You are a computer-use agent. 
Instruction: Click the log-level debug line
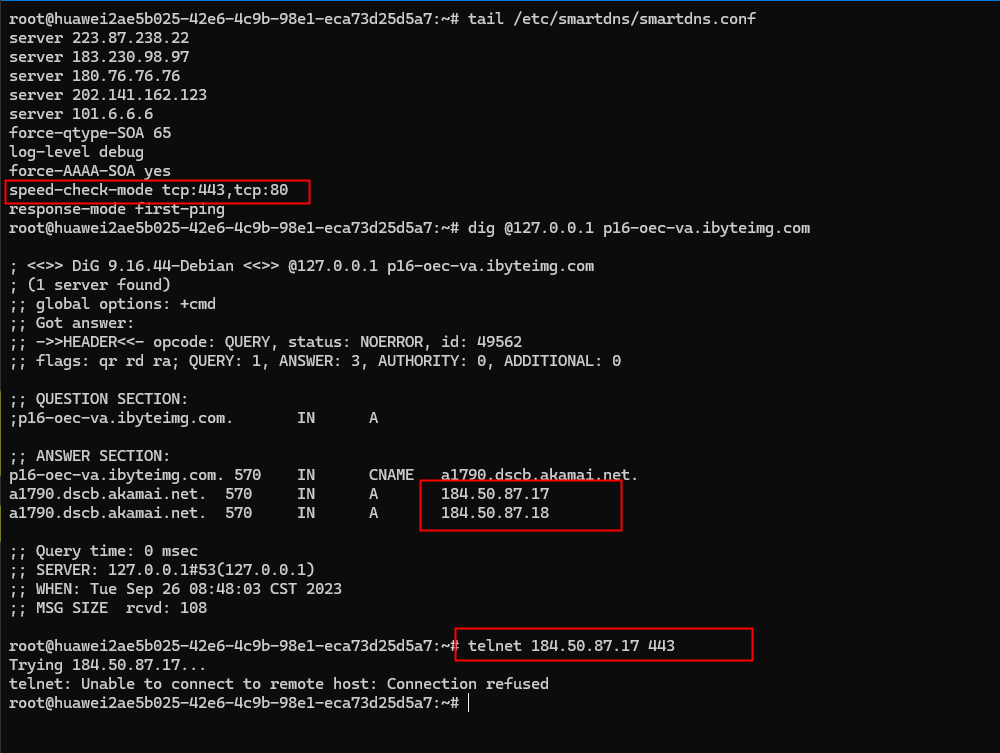click(76, 151)
